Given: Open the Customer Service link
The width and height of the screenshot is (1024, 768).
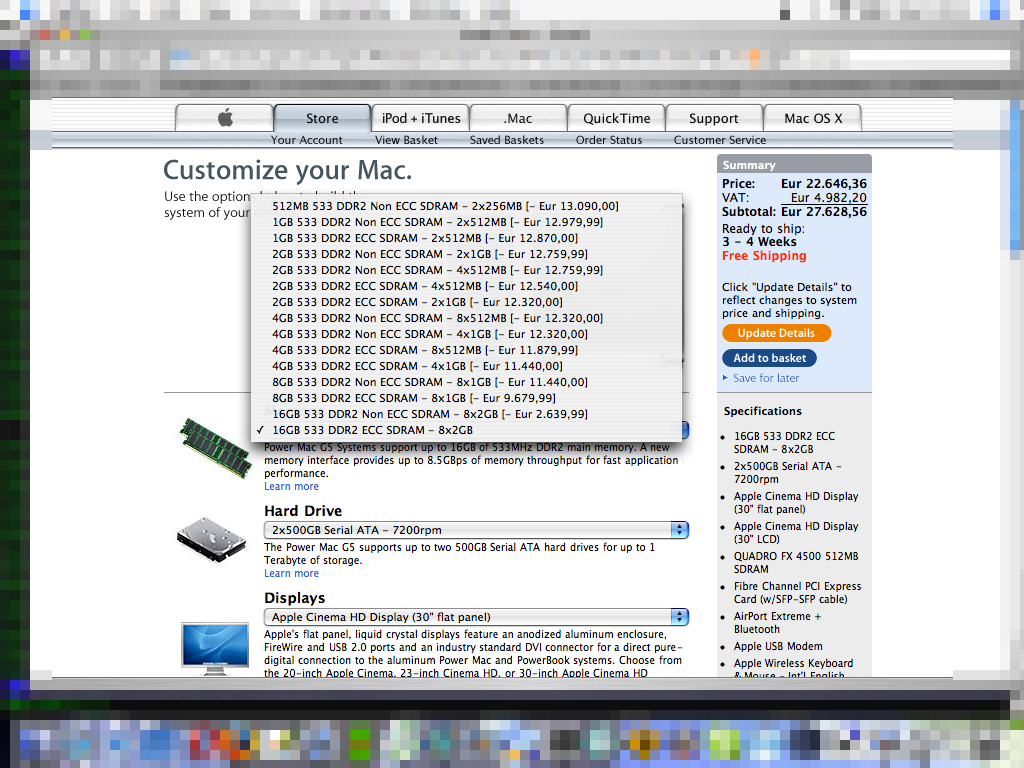Looking at the screenshot, I should tap(720, 140).
